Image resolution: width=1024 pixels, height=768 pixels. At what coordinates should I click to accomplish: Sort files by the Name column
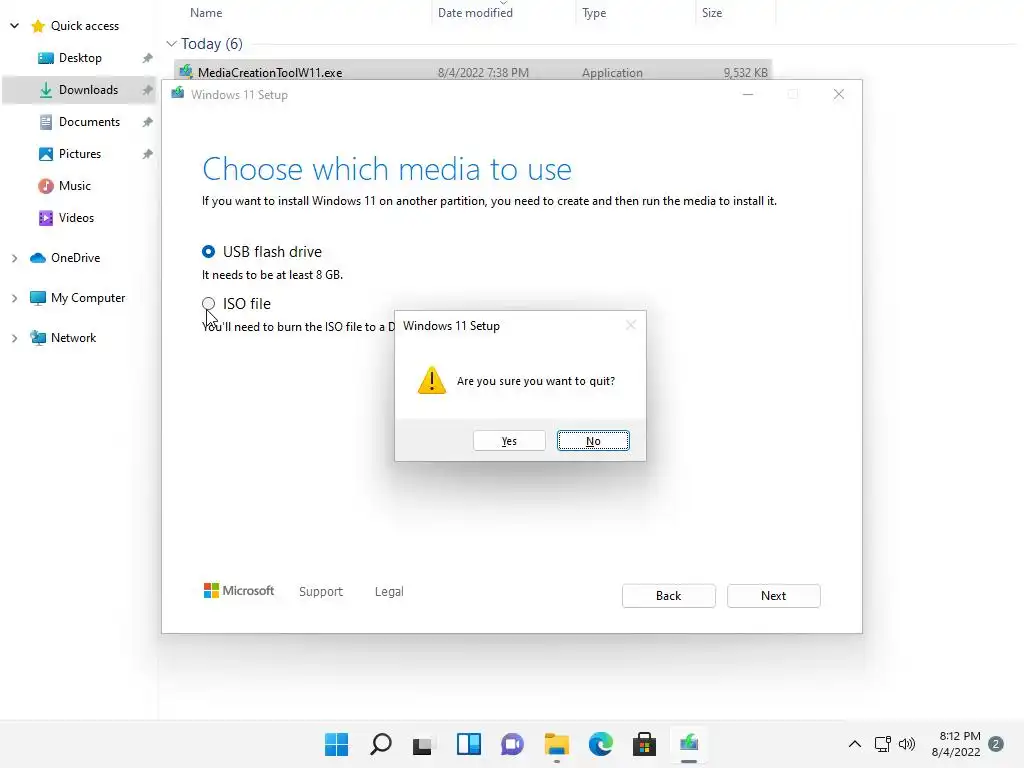(x=206, y=12)
